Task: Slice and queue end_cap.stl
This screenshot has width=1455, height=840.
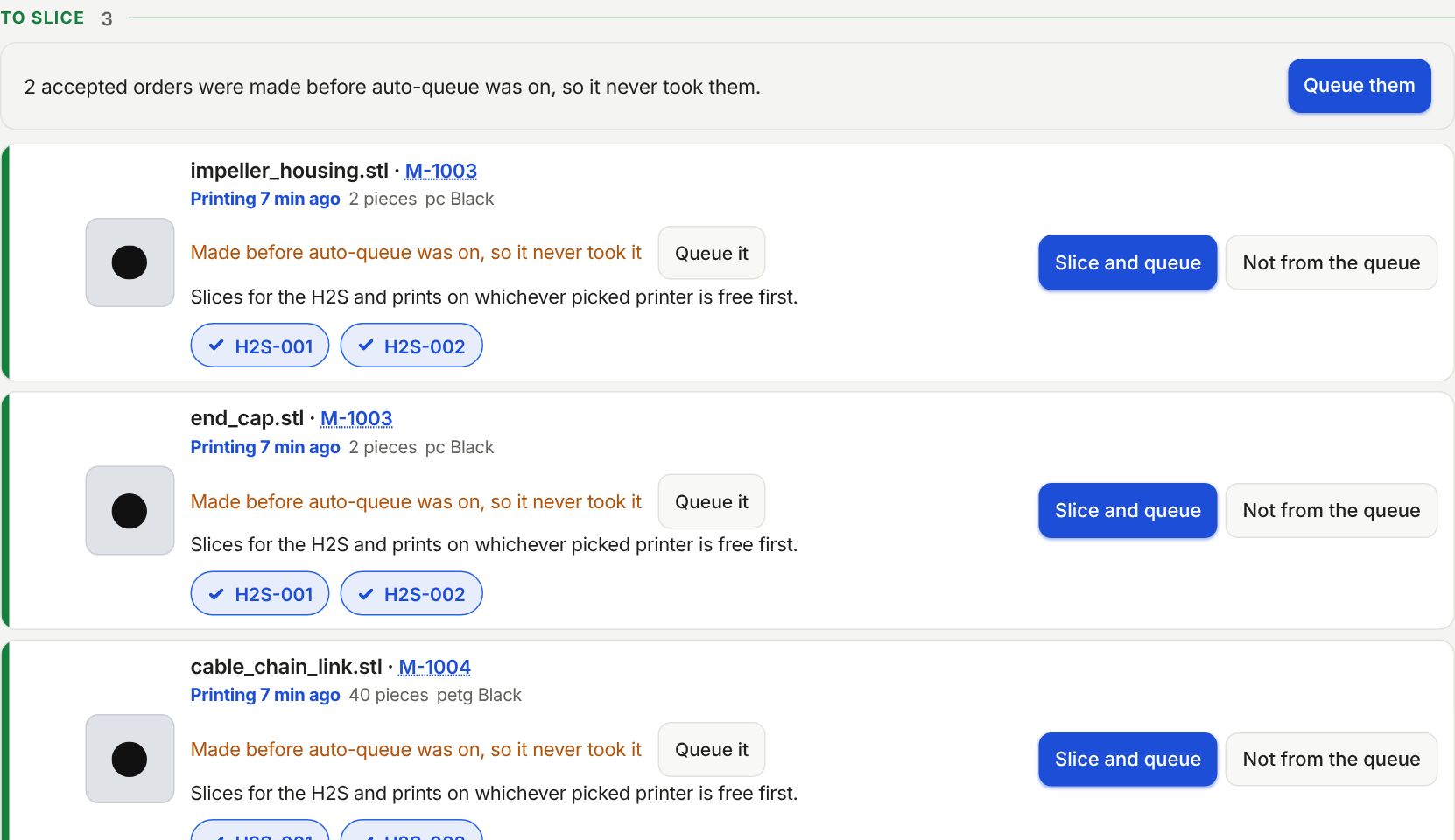Action: 1128,510
